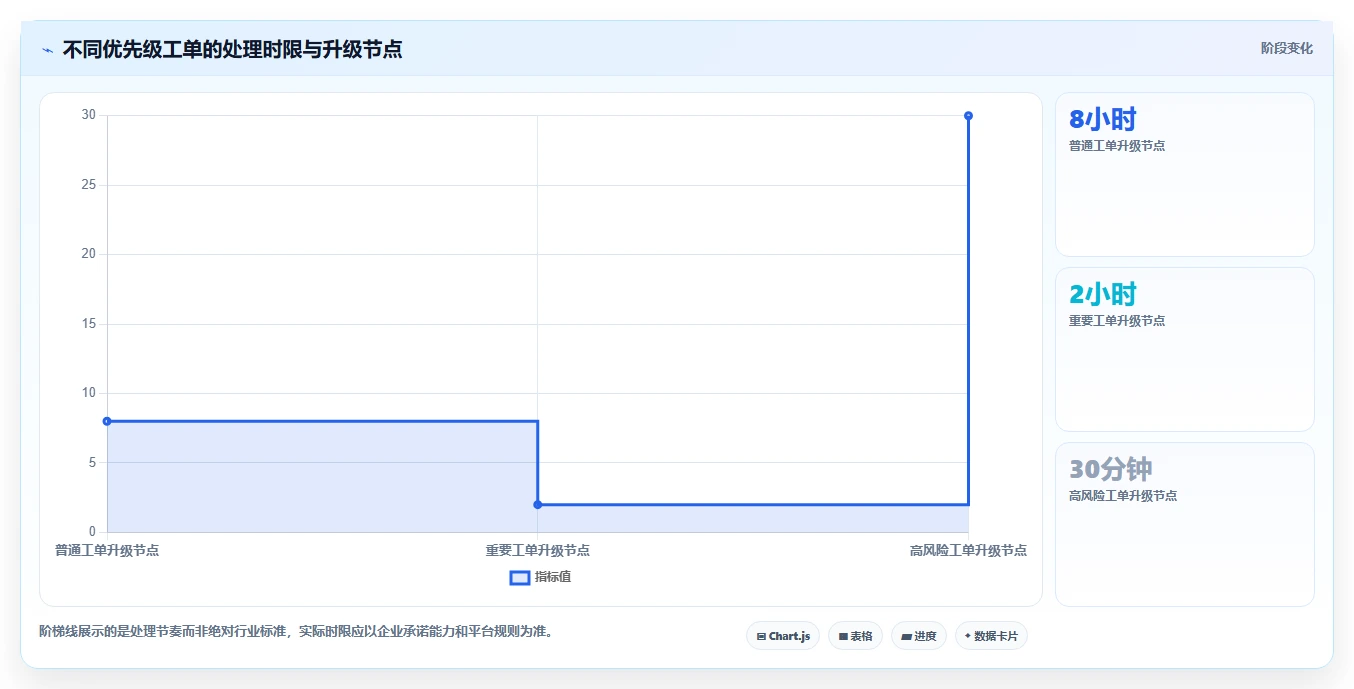Select the 数据卡片 tag chip
The height and width of the screenshot is (689, 1354).
coord(991,636)
